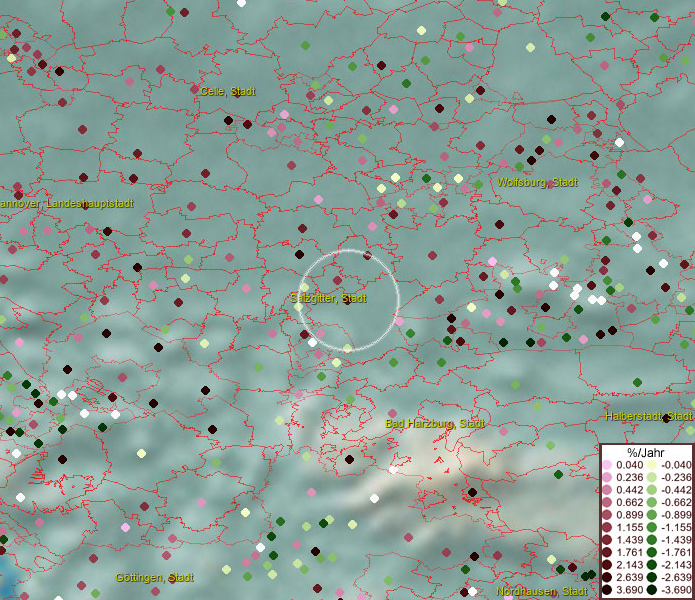Click legend value 0.236

[x=629, y=477]
